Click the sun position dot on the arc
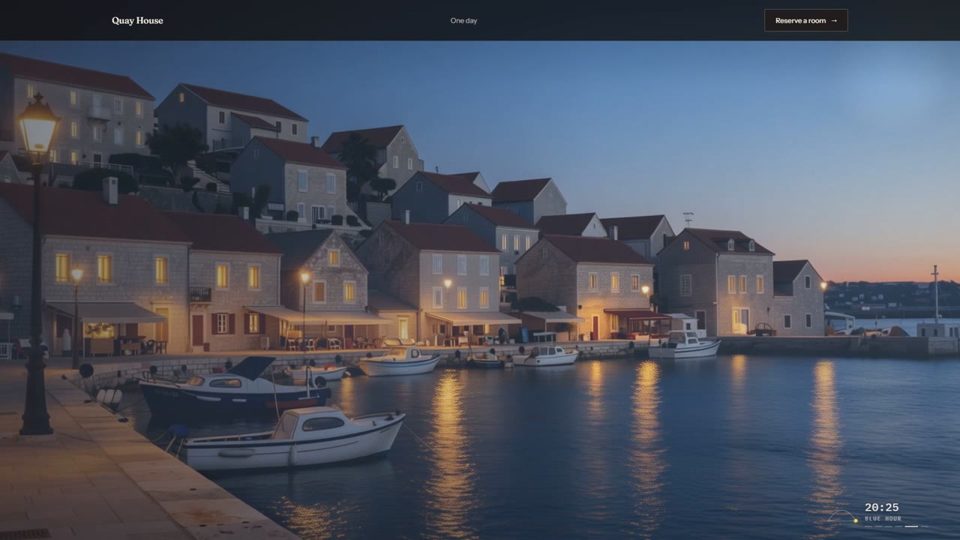The image size is (960, 540). pos(856,520)
